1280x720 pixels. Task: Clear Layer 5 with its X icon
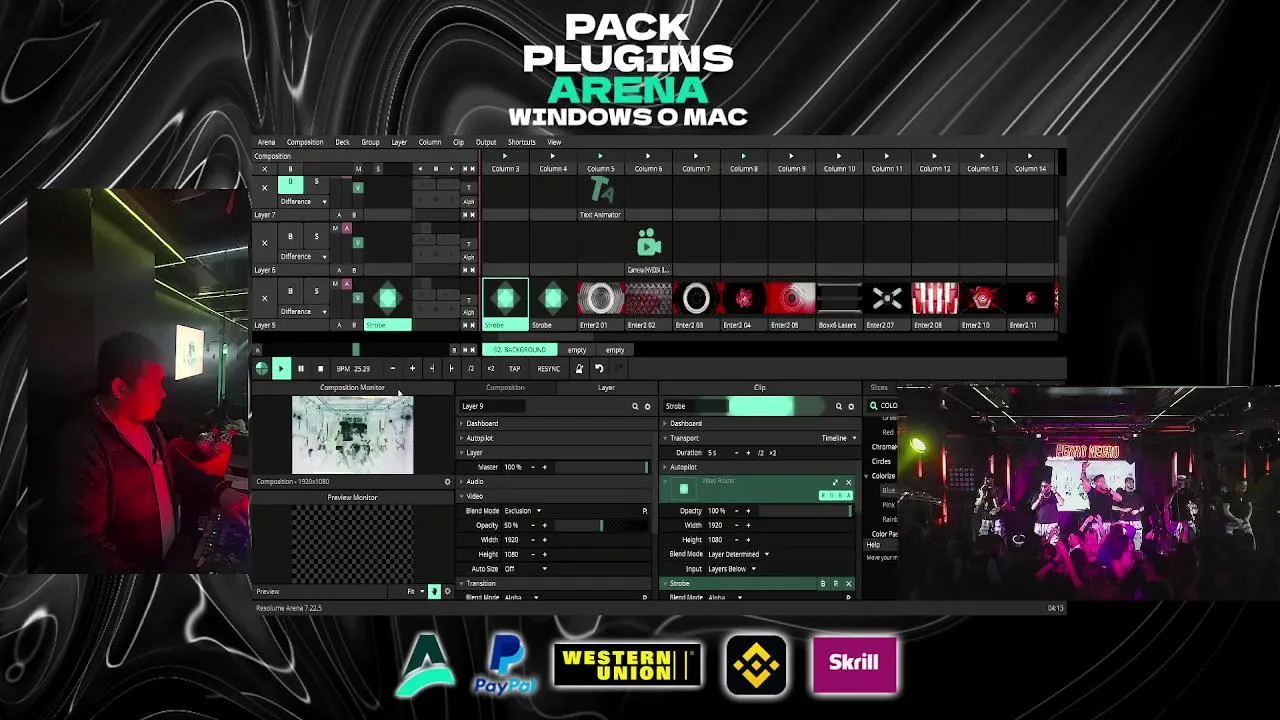coord(265,298)
